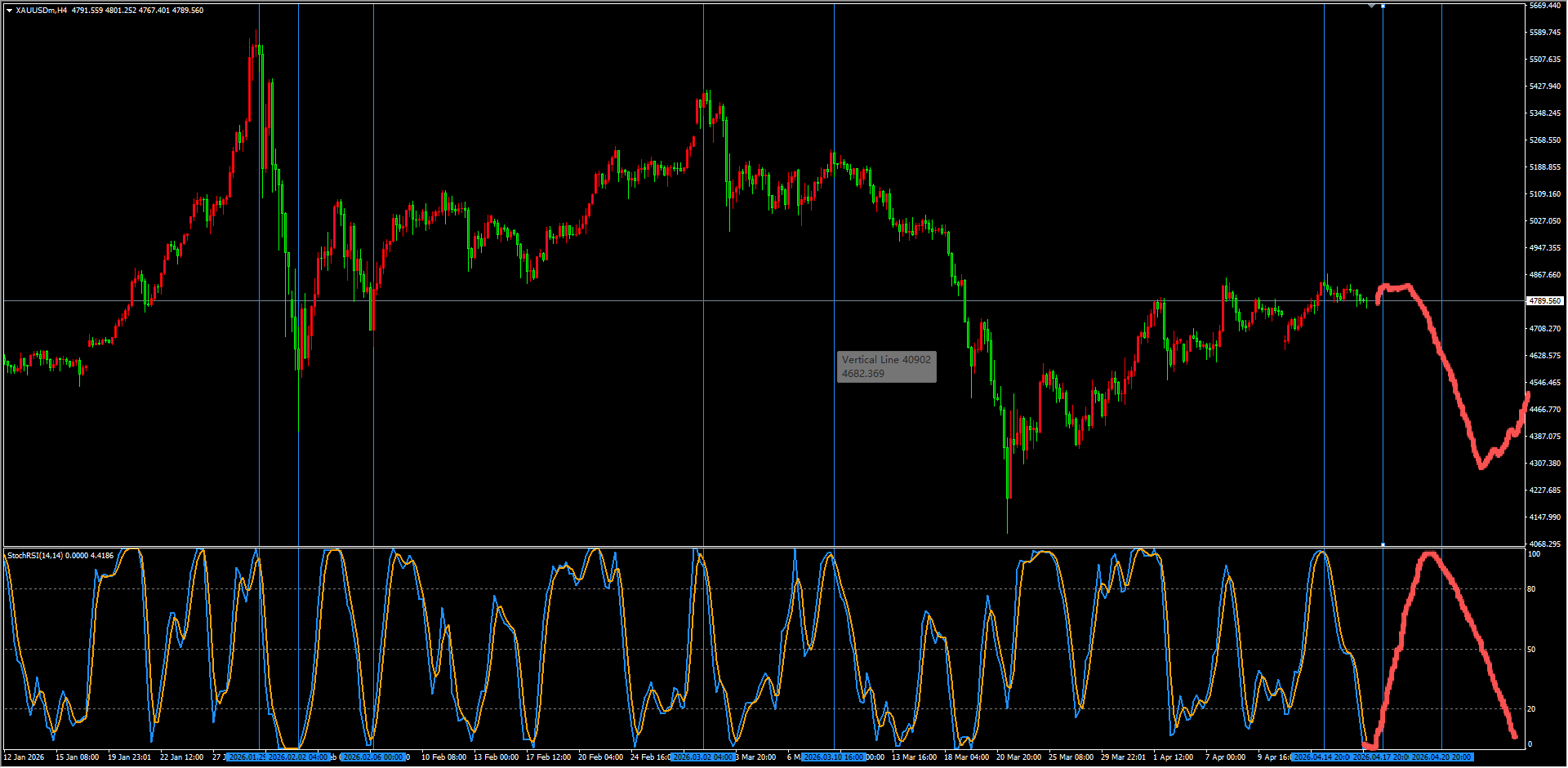Click the 1 Apr 12:00 time axis label
Viewport: 1568px width, 768px height.
coord(1174,757)
